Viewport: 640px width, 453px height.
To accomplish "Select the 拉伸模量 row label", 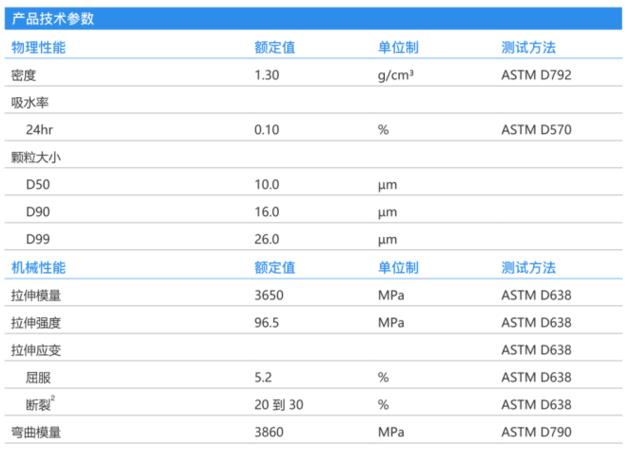I will pos(36,295).
